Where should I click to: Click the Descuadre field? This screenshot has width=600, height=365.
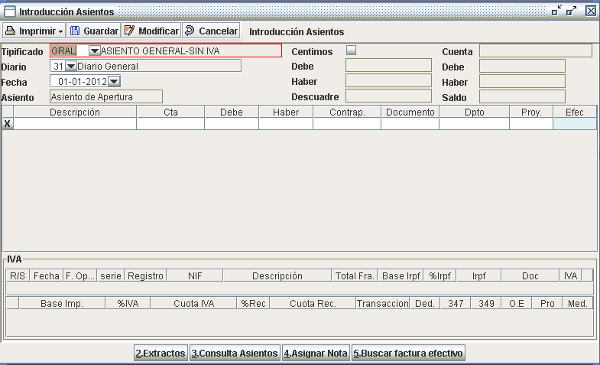pyautogui.click(x=388, y=96)
